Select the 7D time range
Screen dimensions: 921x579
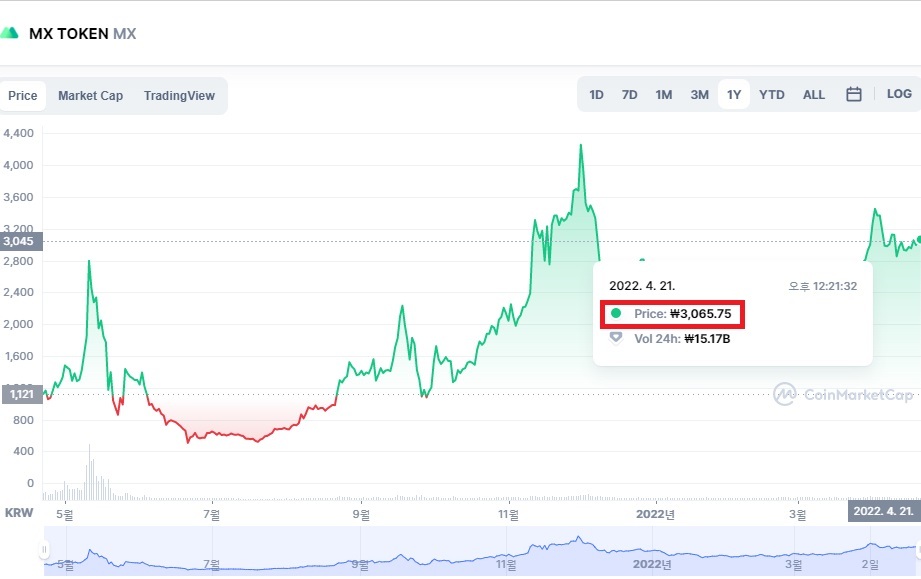click(629, 95)
